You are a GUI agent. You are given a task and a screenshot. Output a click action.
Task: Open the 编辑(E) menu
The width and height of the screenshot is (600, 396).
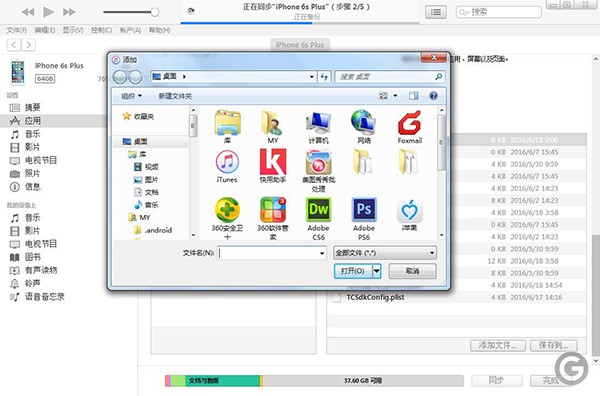click(x=45, y=30)
